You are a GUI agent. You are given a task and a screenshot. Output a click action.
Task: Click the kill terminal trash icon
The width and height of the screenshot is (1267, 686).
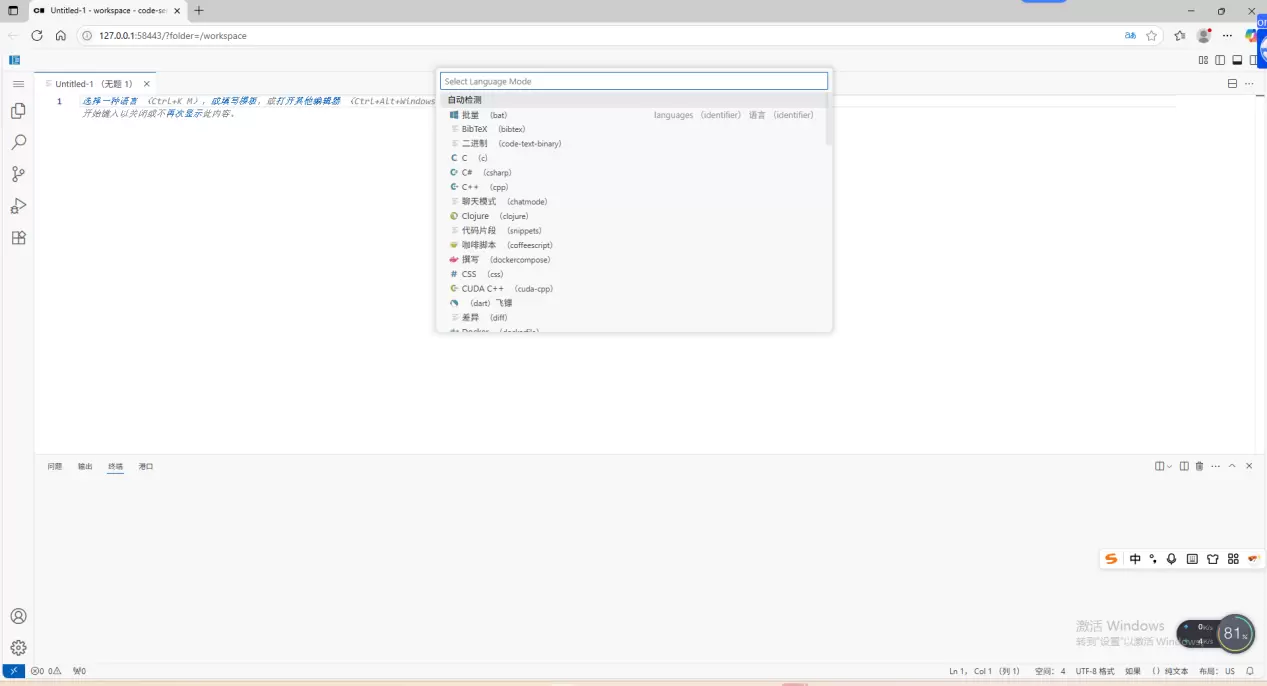pos(1199,466)
